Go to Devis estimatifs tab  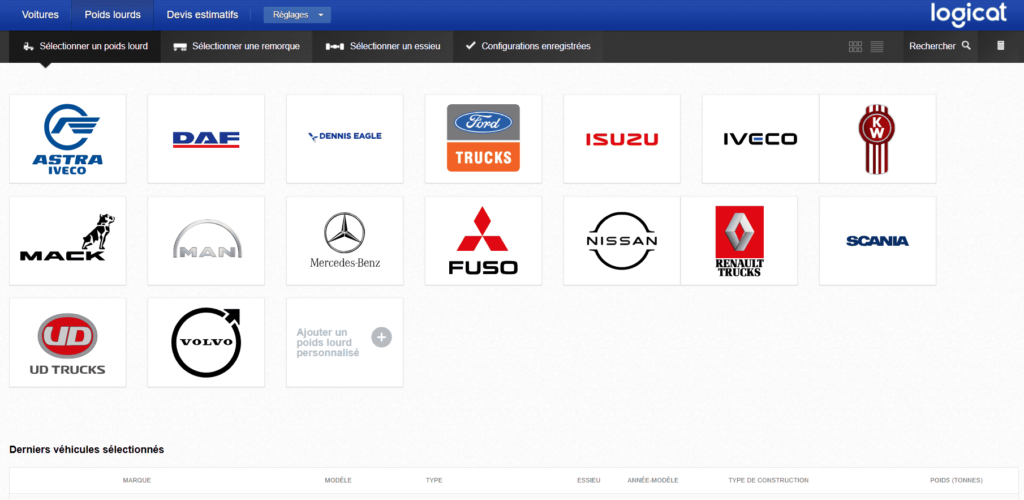pos(202,15)
